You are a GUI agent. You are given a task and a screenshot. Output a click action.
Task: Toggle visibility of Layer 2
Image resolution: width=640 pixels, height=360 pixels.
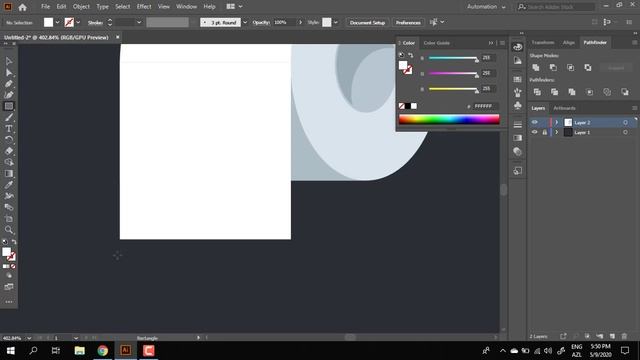(x=534, y=122)
